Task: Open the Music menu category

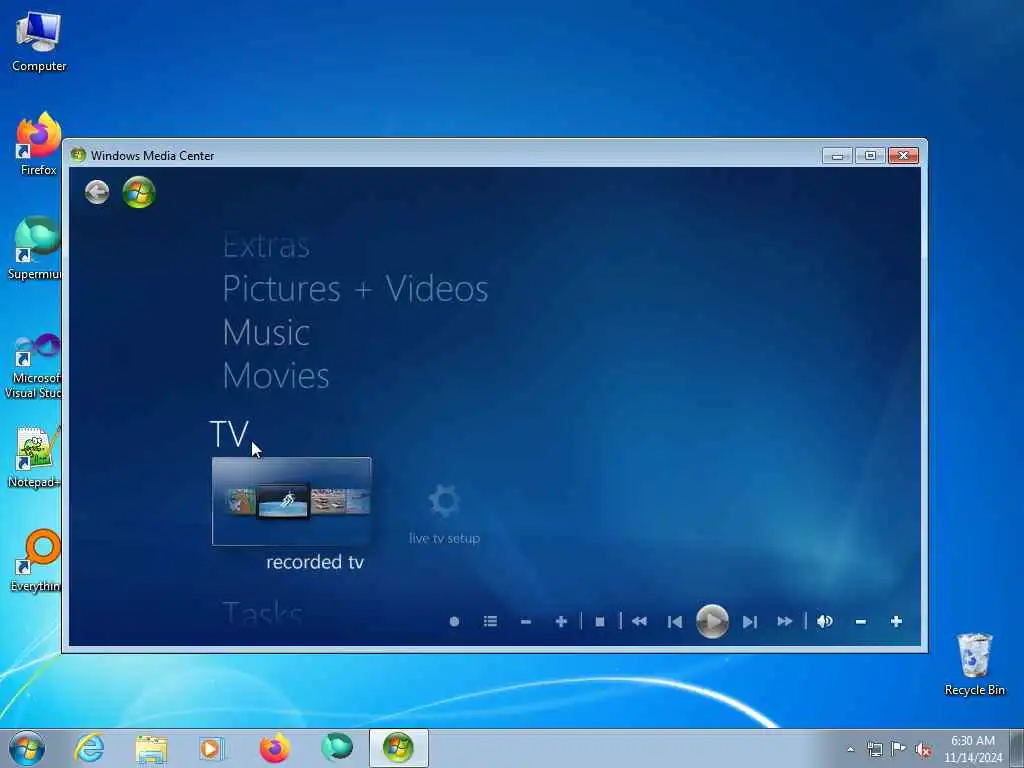Action: point(266,332)
